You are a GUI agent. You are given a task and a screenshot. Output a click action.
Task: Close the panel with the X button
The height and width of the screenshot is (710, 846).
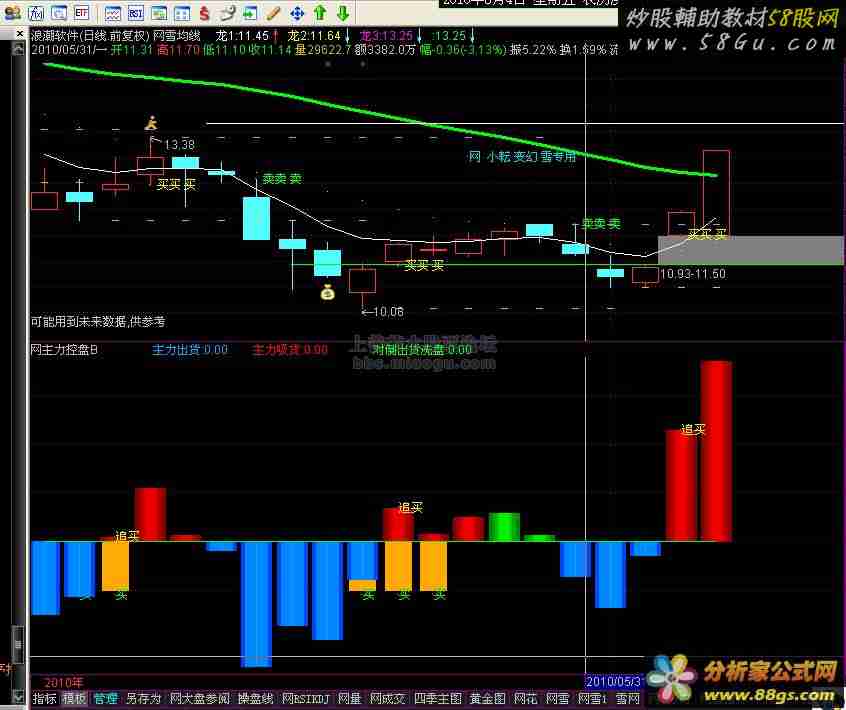coord(19,34)
